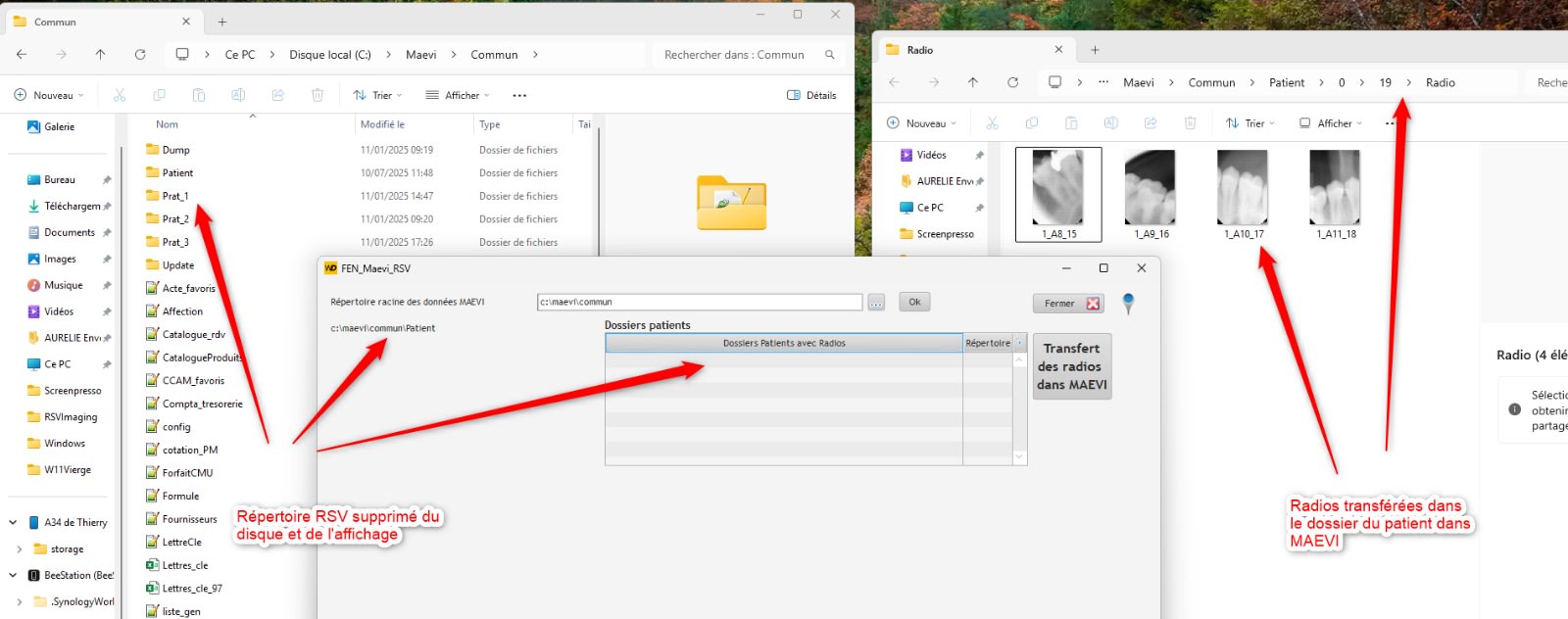Click the back arrow in the Commun window

[x=22, y=55]
